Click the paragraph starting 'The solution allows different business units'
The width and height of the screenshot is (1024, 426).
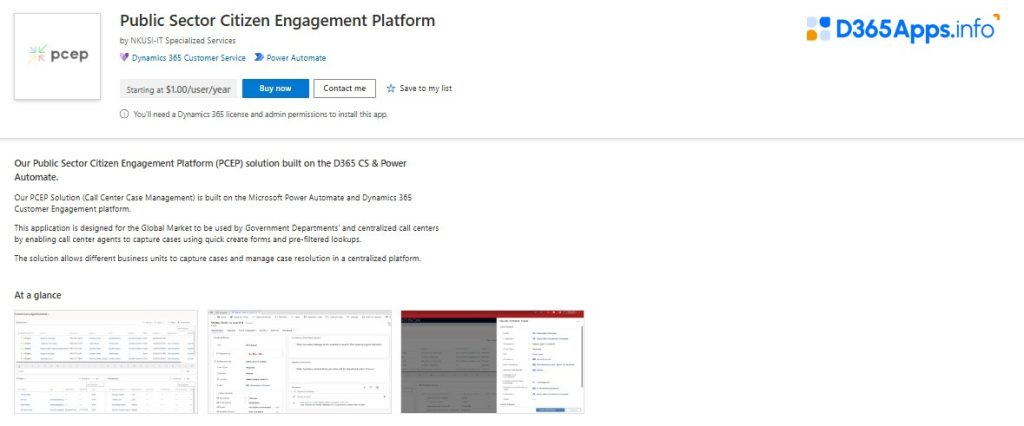pyautogui.click(x=217, y=258)
